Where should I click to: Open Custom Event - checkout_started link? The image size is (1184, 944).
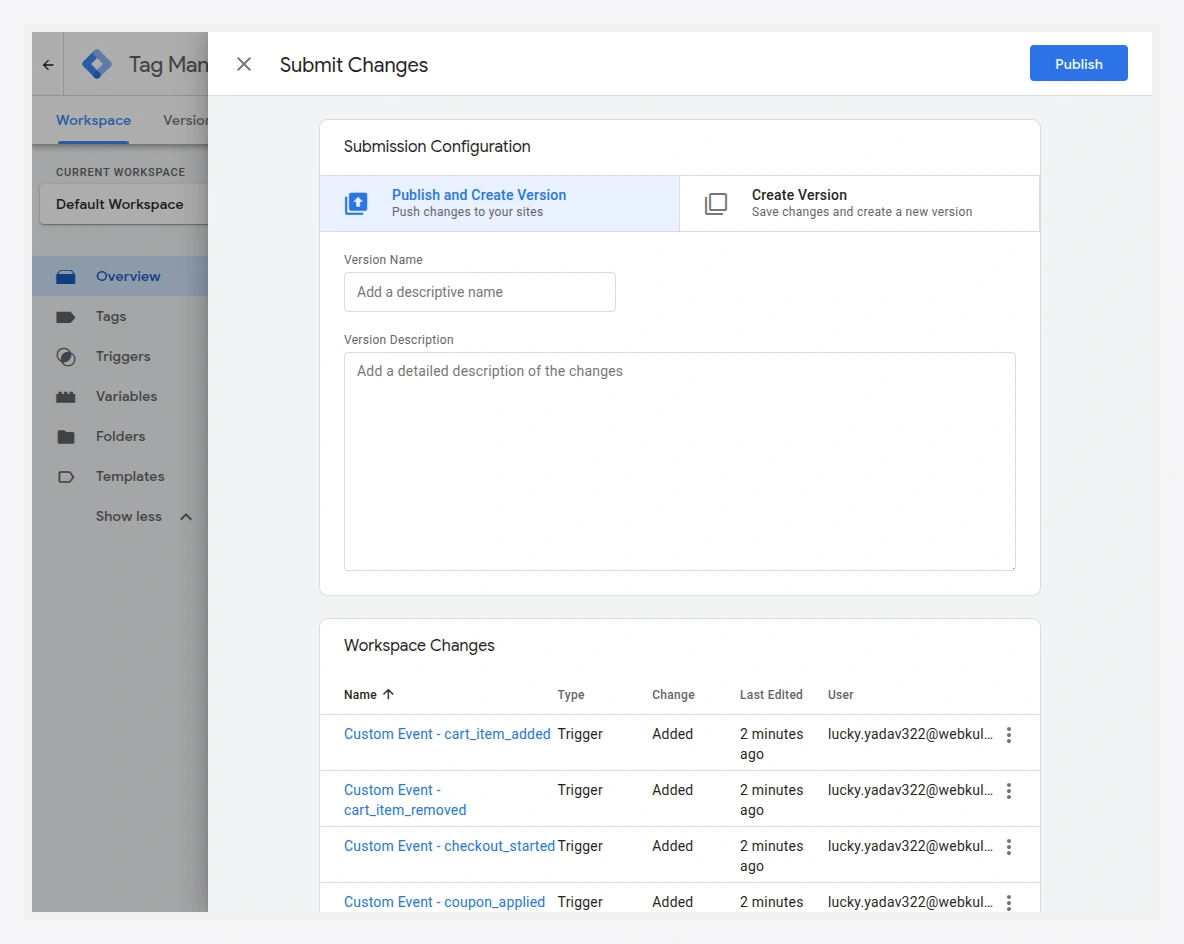tap(449, 846)
